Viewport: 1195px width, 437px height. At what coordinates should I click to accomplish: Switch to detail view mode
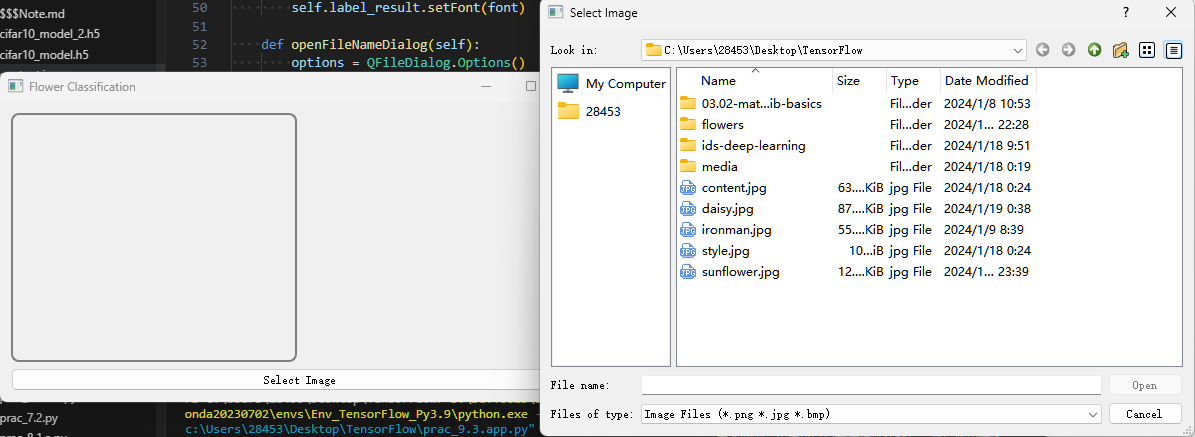click(1173, 50)
